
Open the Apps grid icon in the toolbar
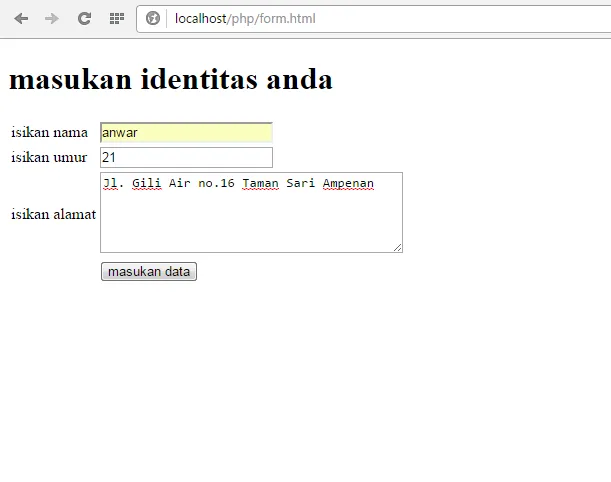click(x=116, y=18)
